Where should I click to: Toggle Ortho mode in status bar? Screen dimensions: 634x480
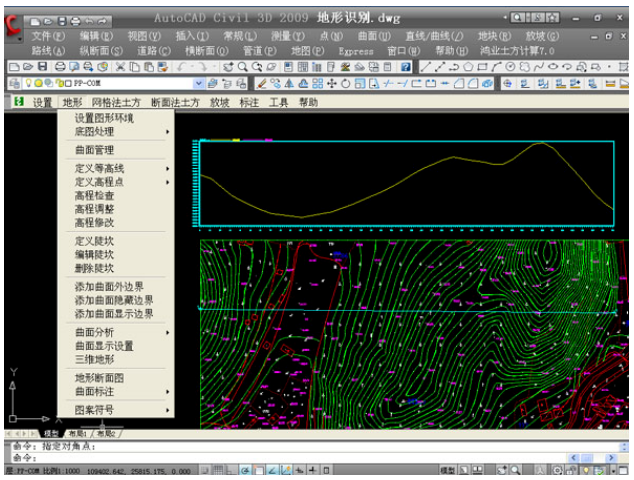(231, 470)
